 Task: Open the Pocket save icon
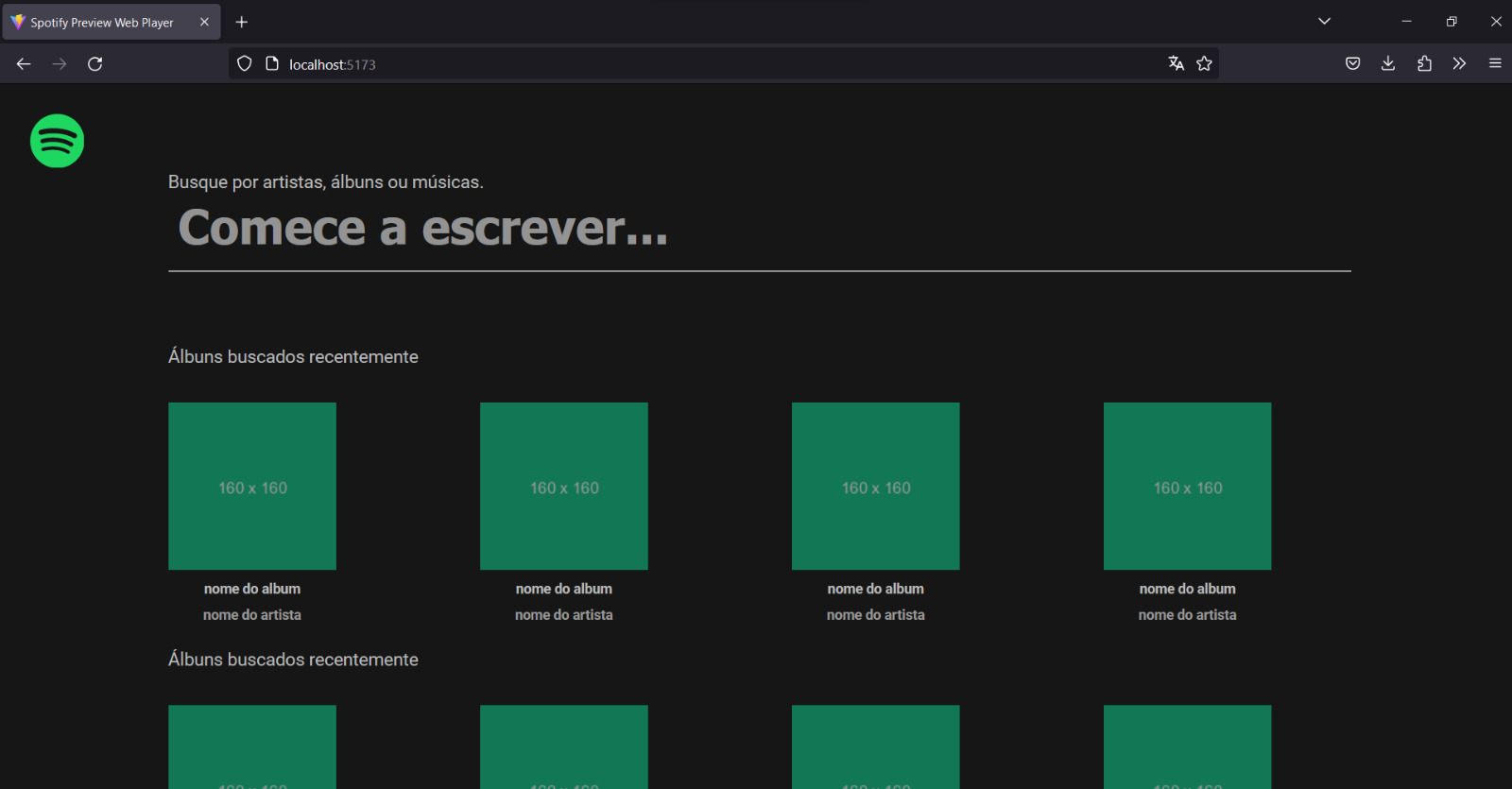coord(1352,63)
